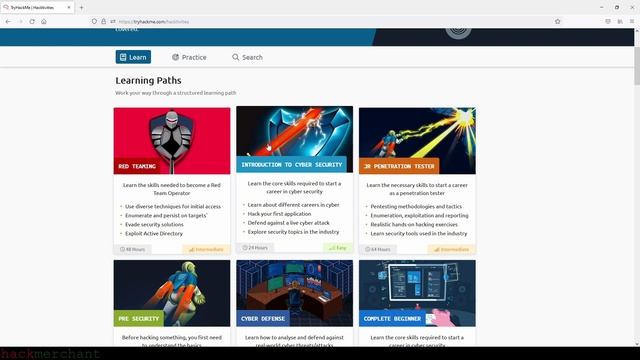Switch to the Learn tab
Screen dimensions: 640x360
[x=133, y=57]
